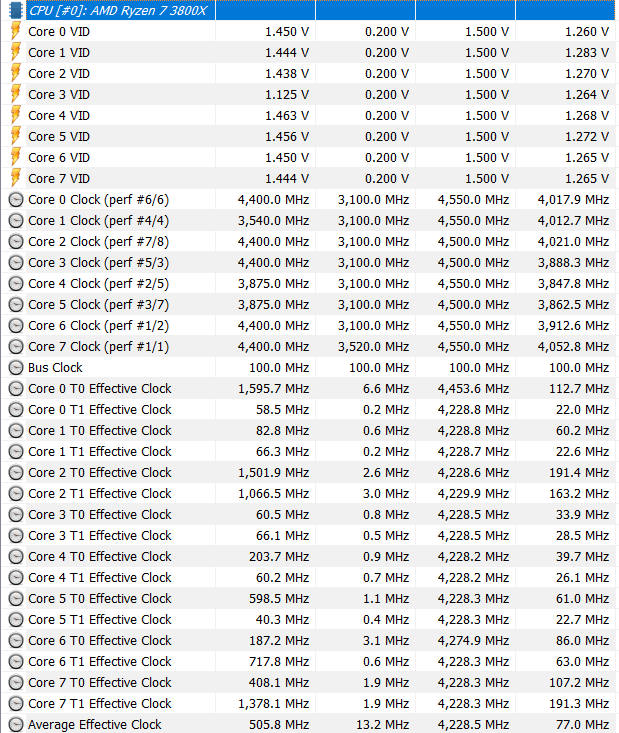Click the clock icon for Core 7 Clock row
Viewport: 619px width, 733px height.
(16, 346)
